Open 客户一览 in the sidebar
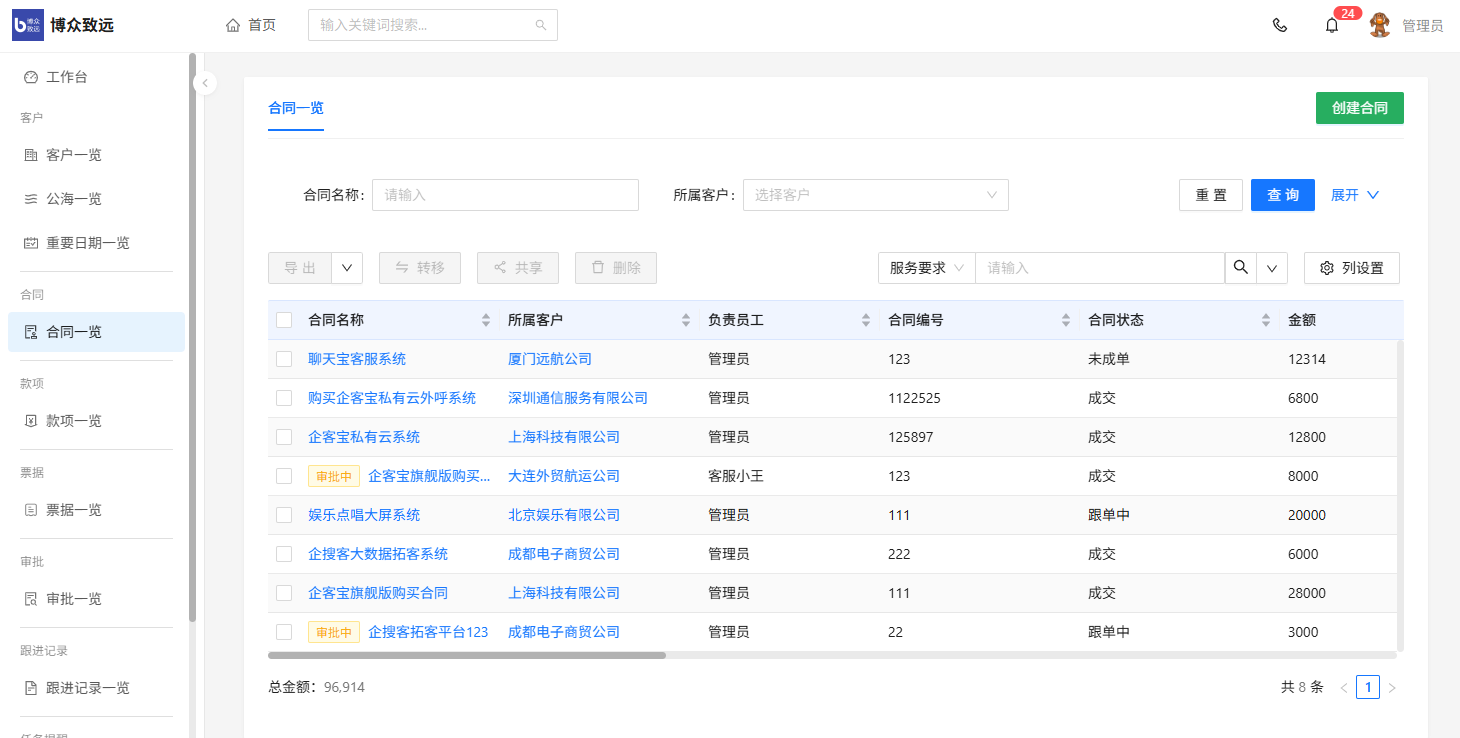 point(74,155)
